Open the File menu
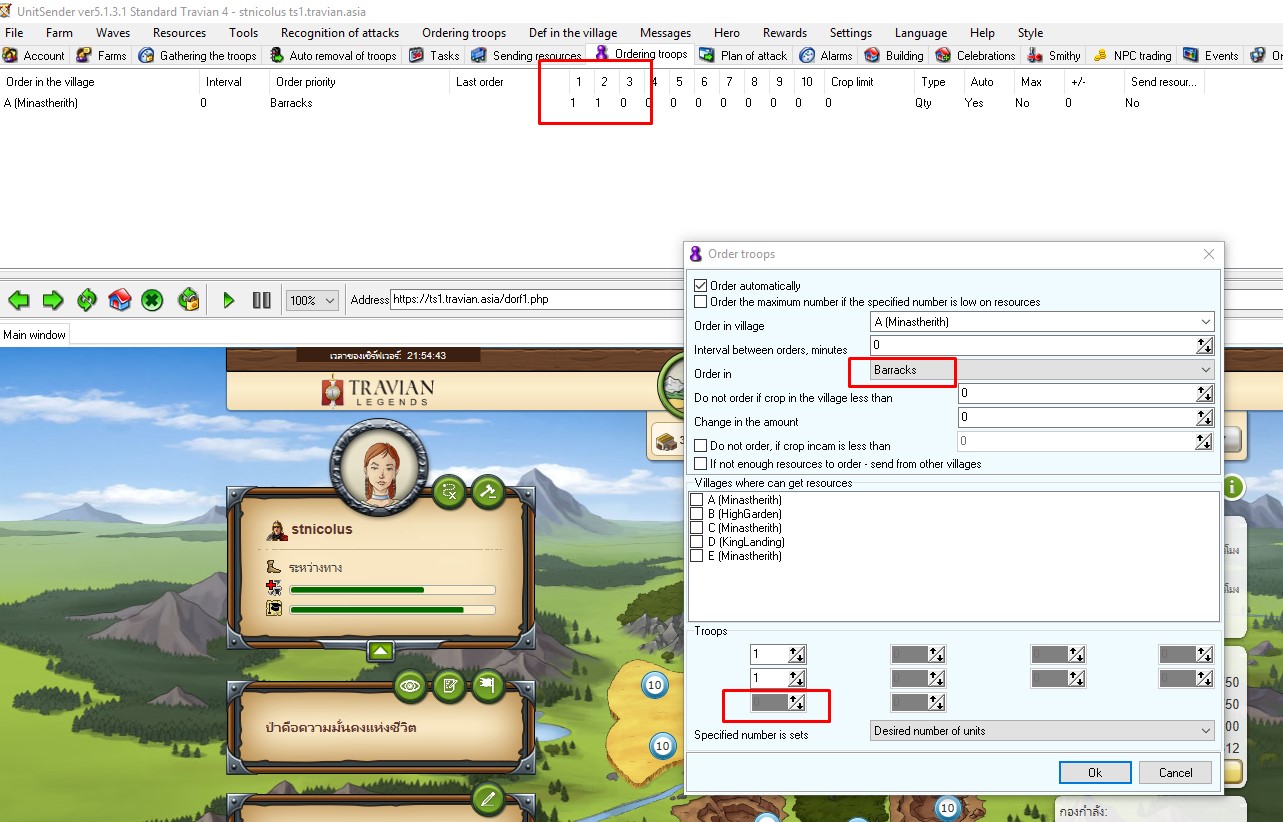The width and height of the screenshot is (1283, 822). (x=14, y=33)
